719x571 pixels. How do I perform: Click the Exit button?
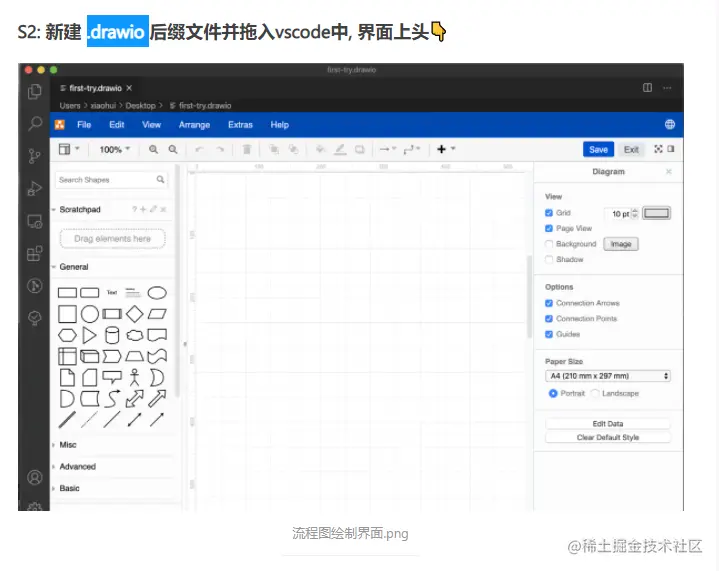(x=631, y=150)
